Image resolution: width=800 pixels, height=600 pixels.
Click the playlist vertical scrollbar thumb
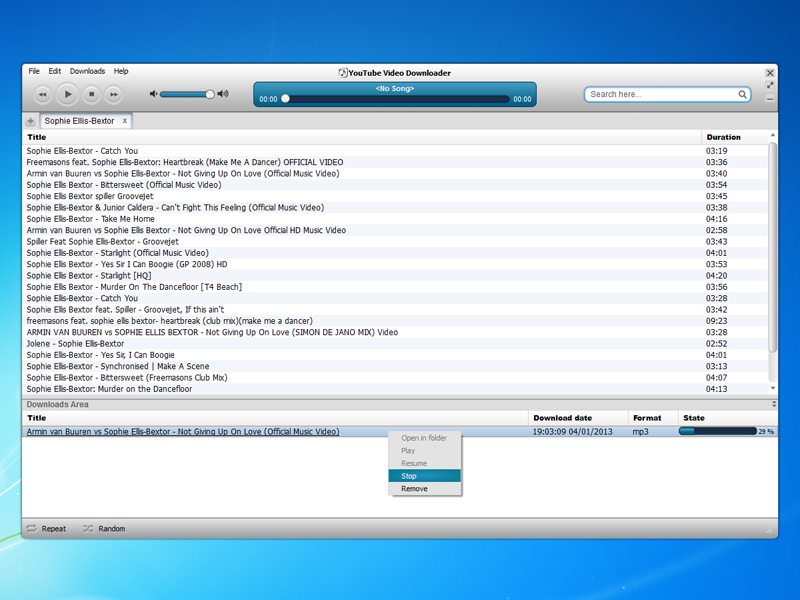coord(773,247)
